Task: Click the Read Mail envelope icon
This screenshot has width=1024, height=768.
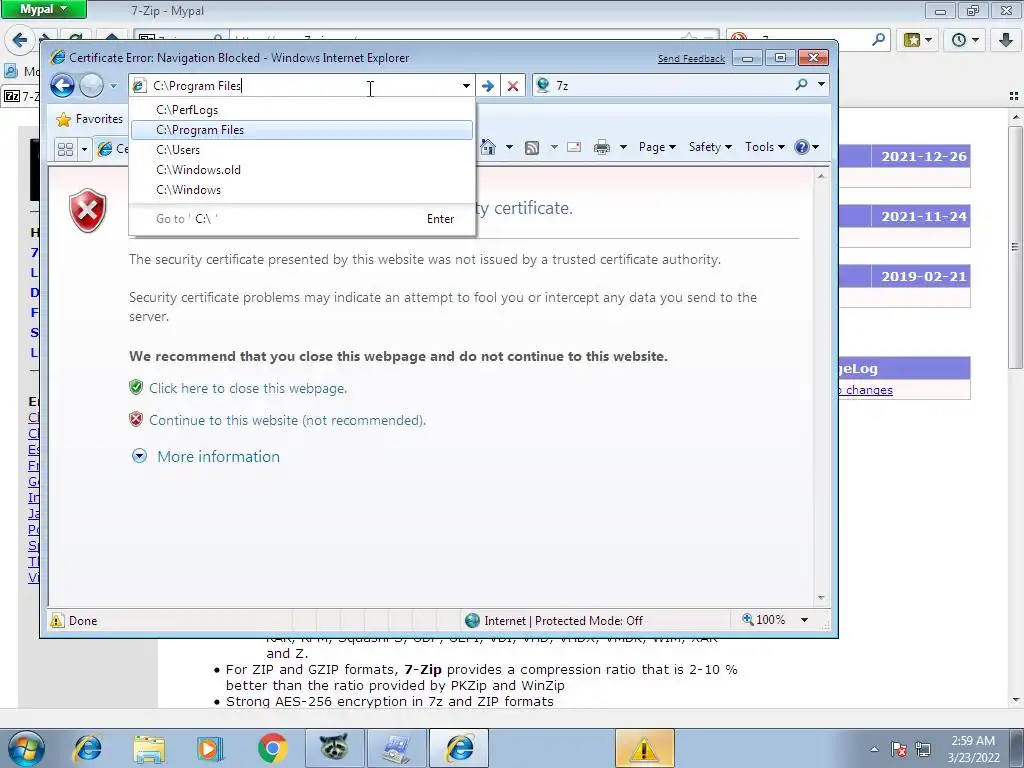Action: 574,147
